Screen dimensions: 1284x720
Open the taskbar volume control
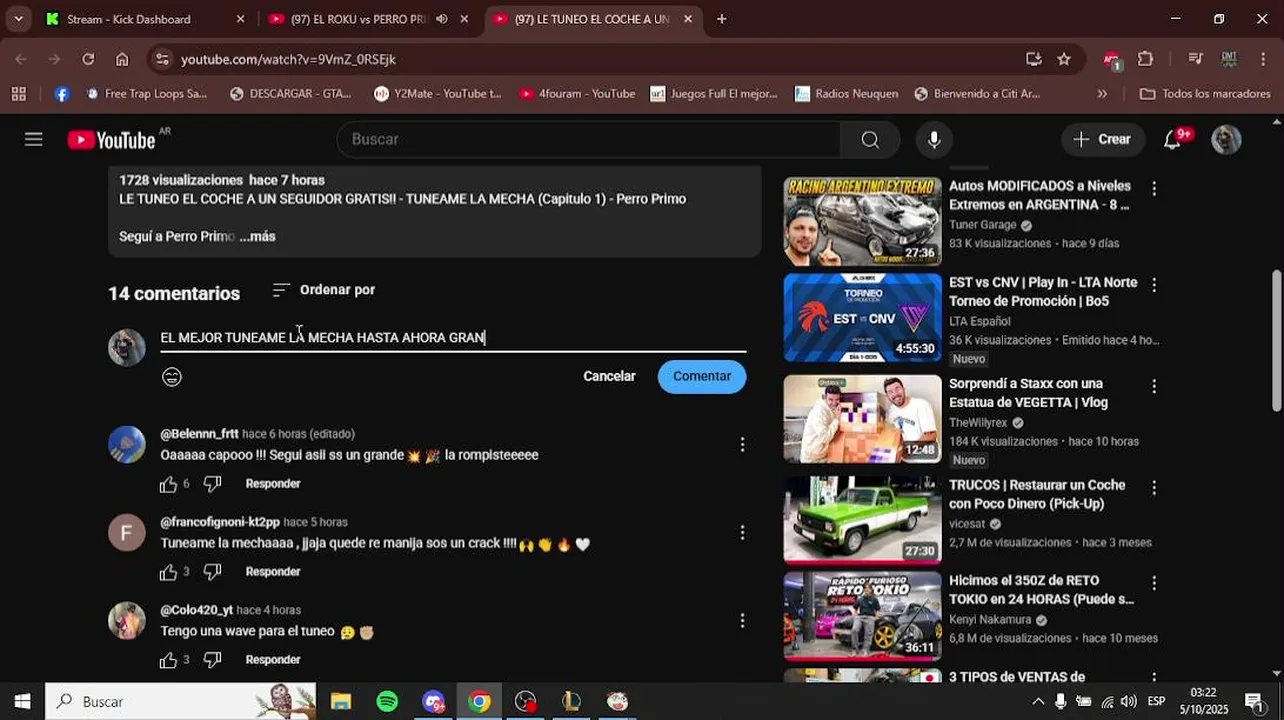pyautogui.click(x=1129, y=701)
